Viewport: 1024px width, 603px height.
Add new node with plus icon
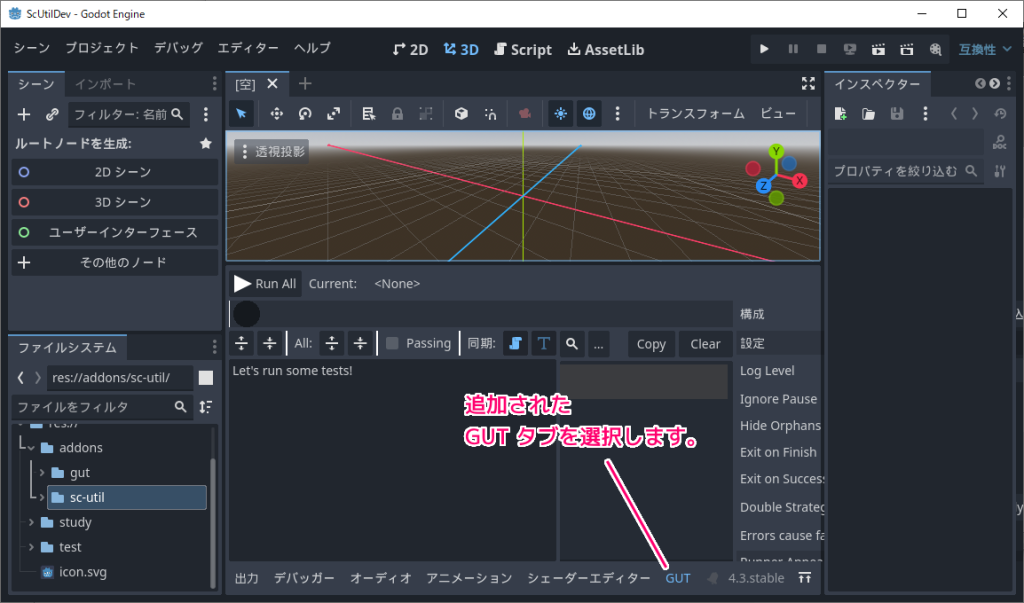pos(24,114)
